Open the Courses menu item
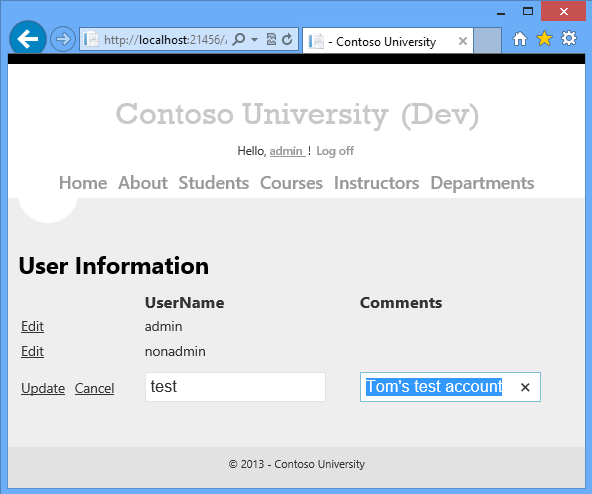This screenshot has height=494, width=592. [x=291, y=183]
